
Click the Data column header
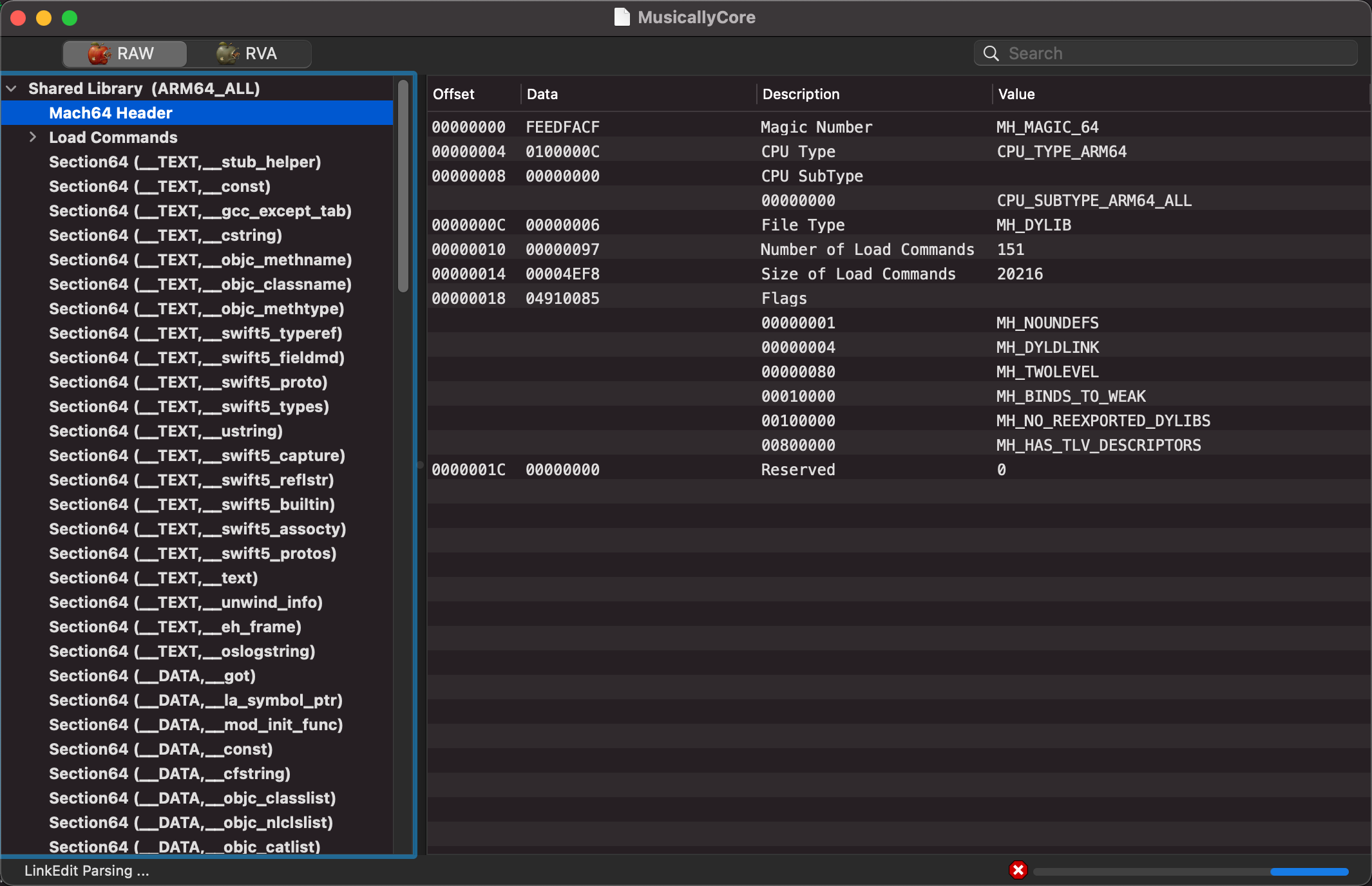click(638, 94)
